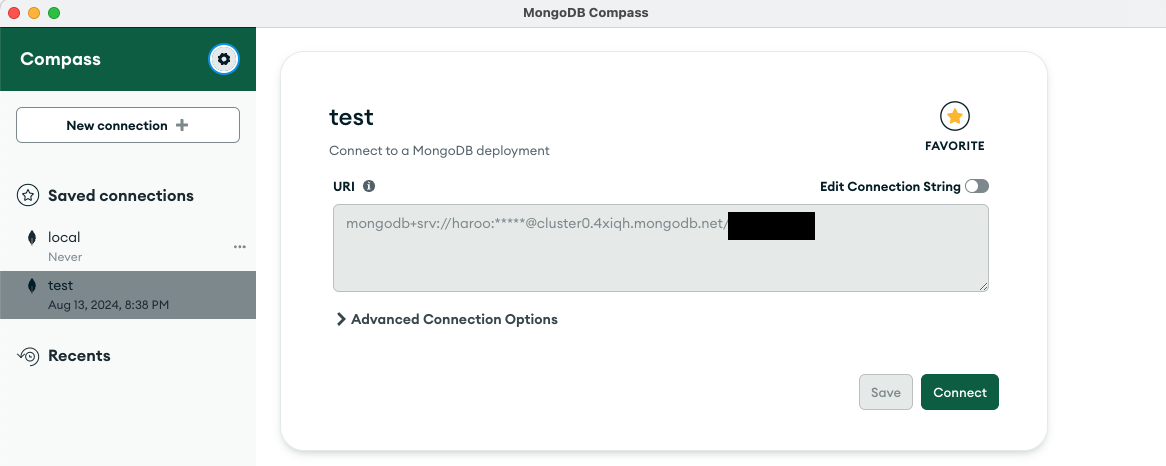1166x466 pixels.
Task: Click the plus icon in New connection
Action: click(x=181, y=125)
